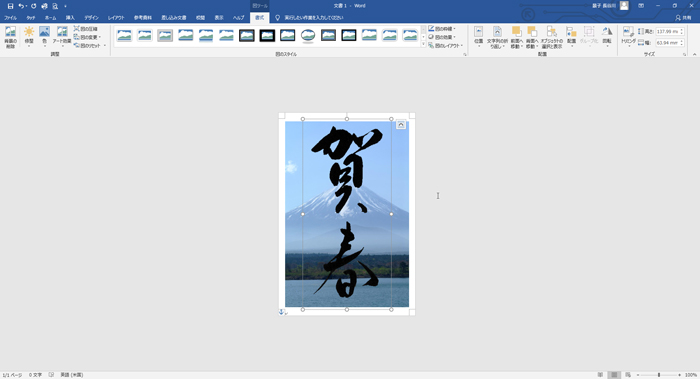700x379 pixels.
Task: Open the Corrections (修整) sun icon
Action: tap(29, 37)
